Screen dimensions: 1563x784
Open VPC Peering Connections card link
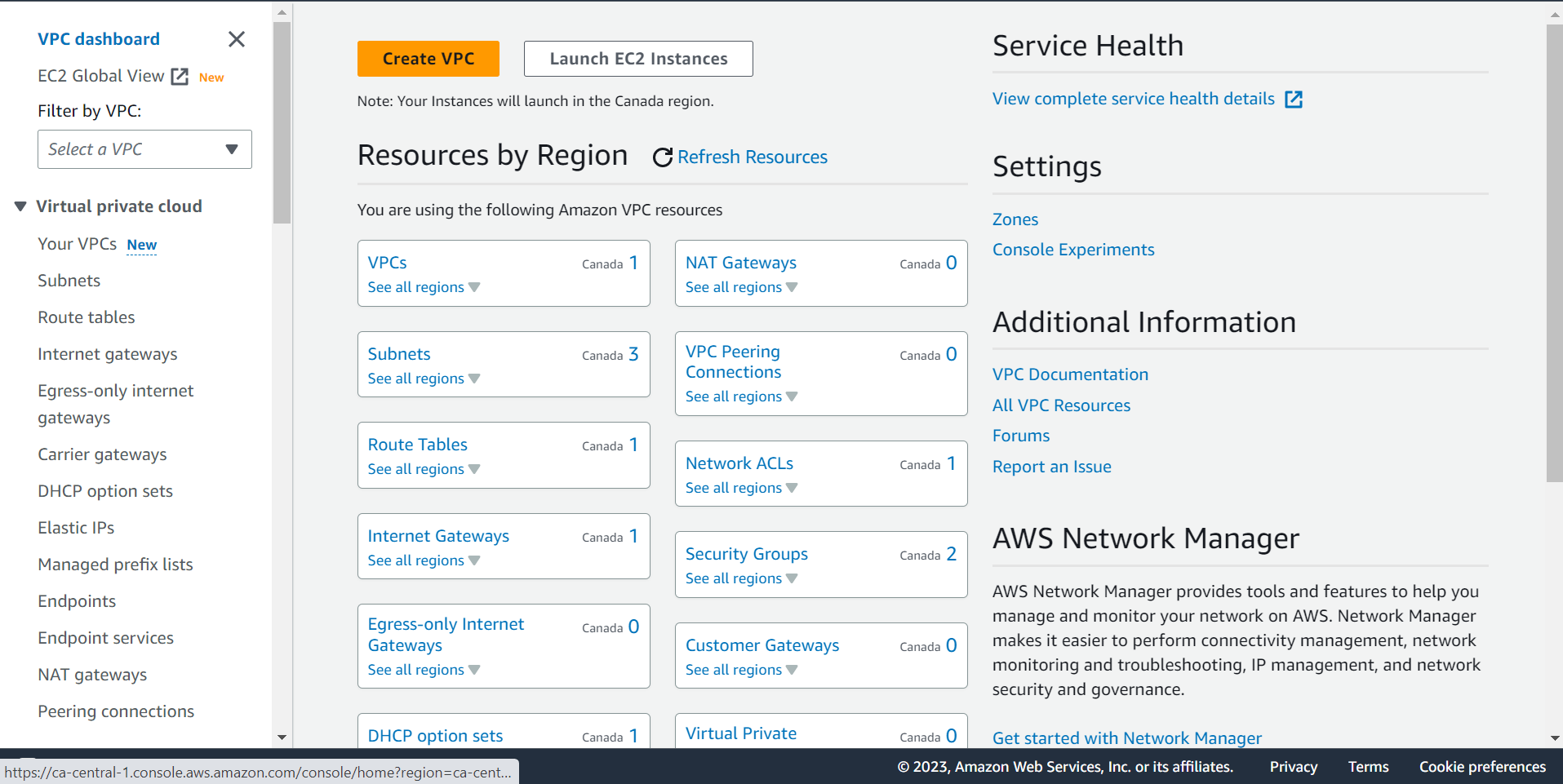click(x=733, y=361)
